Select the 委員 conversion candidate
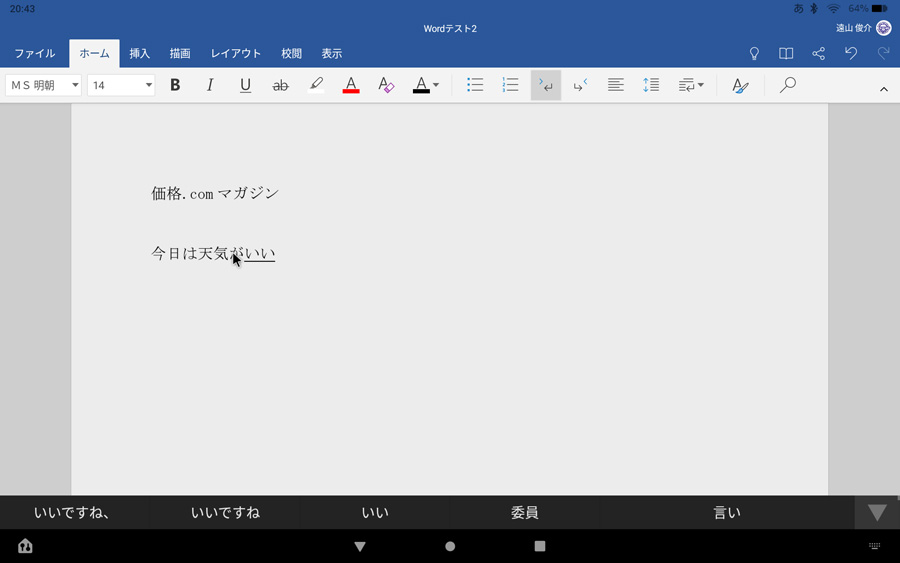The image size is (900, 563). point(524,512)
